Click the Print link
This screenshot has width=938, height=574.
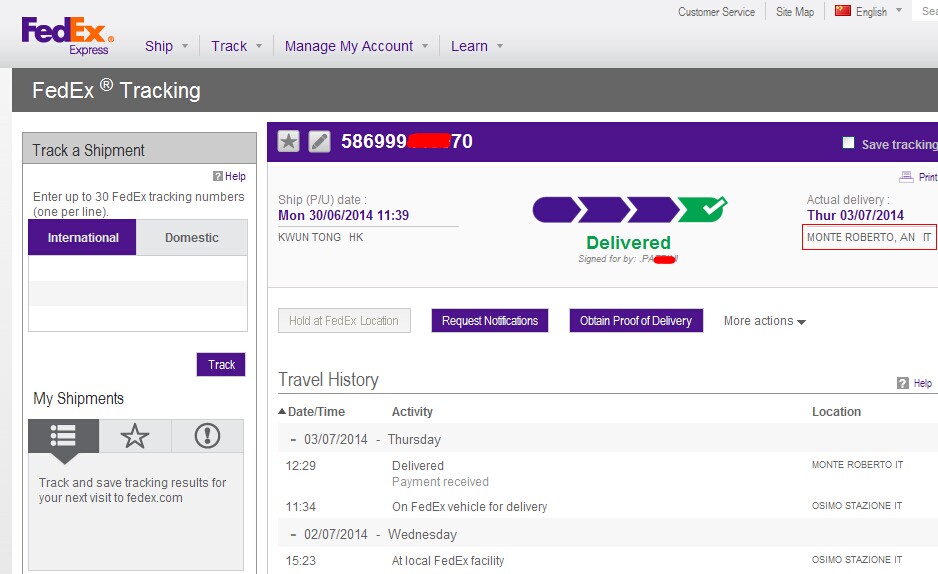coord(928,177)
